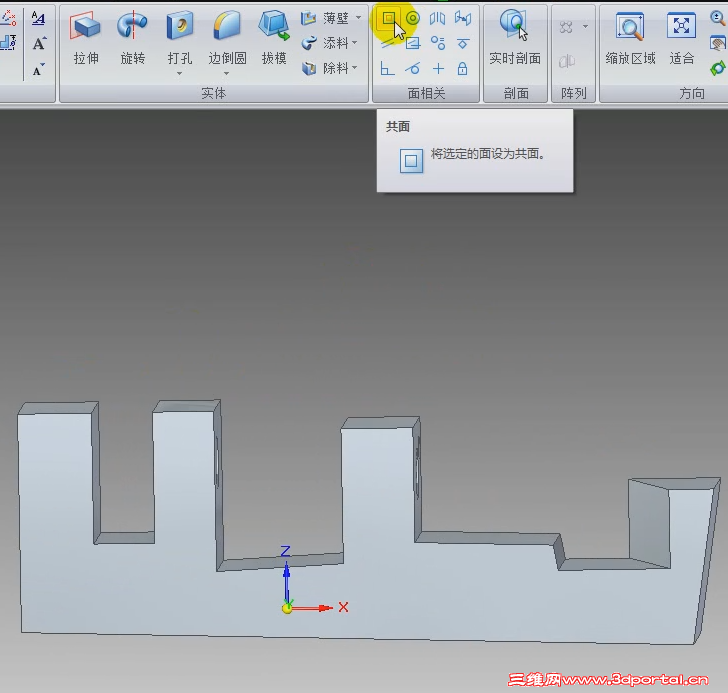Select the pan hand icon
This screenshot has width=728, height=693.
point(718,44)
